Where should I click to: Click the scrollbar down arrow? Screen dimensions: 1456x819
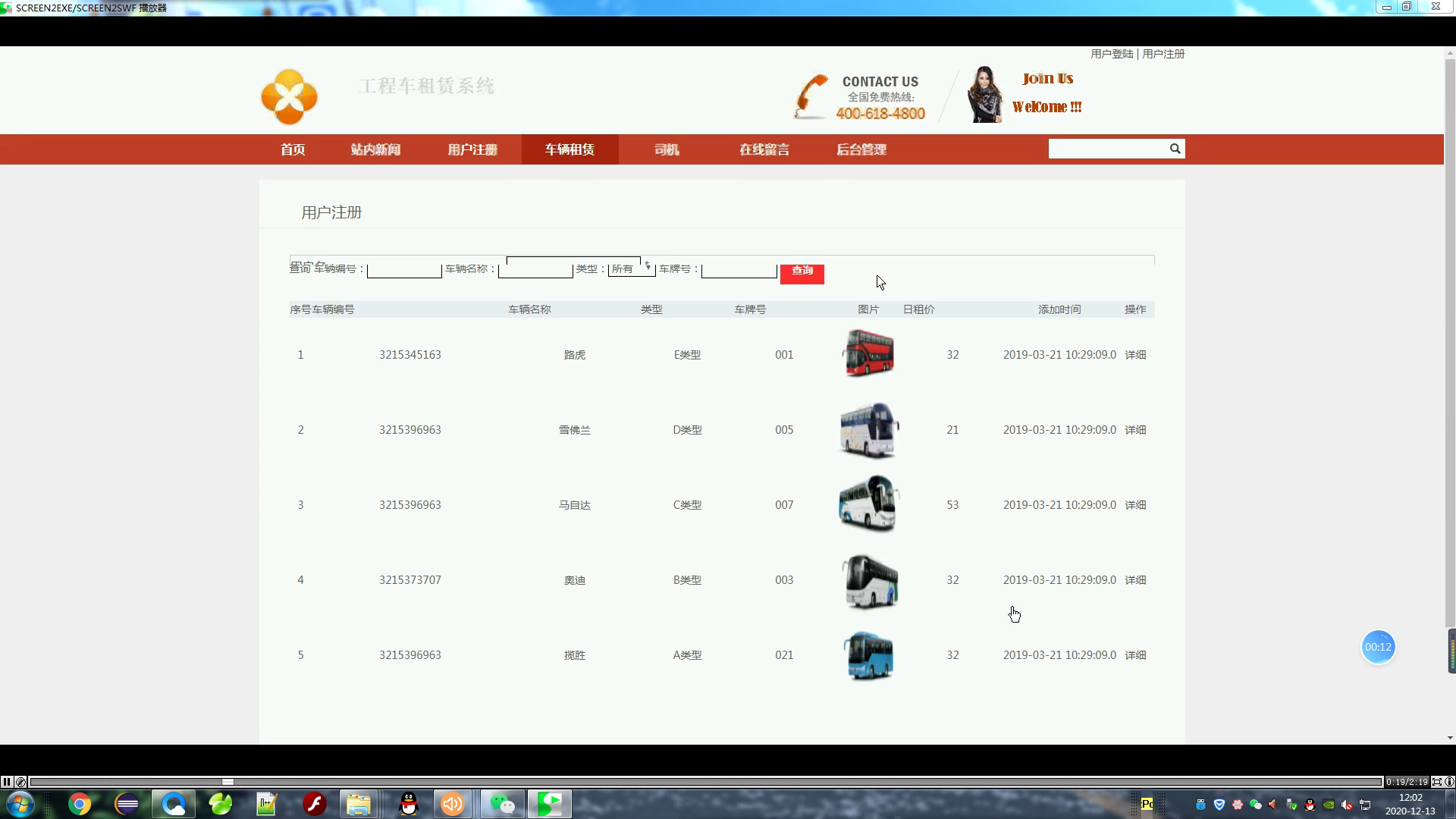pyautogui.click(x=1450, y=738)
